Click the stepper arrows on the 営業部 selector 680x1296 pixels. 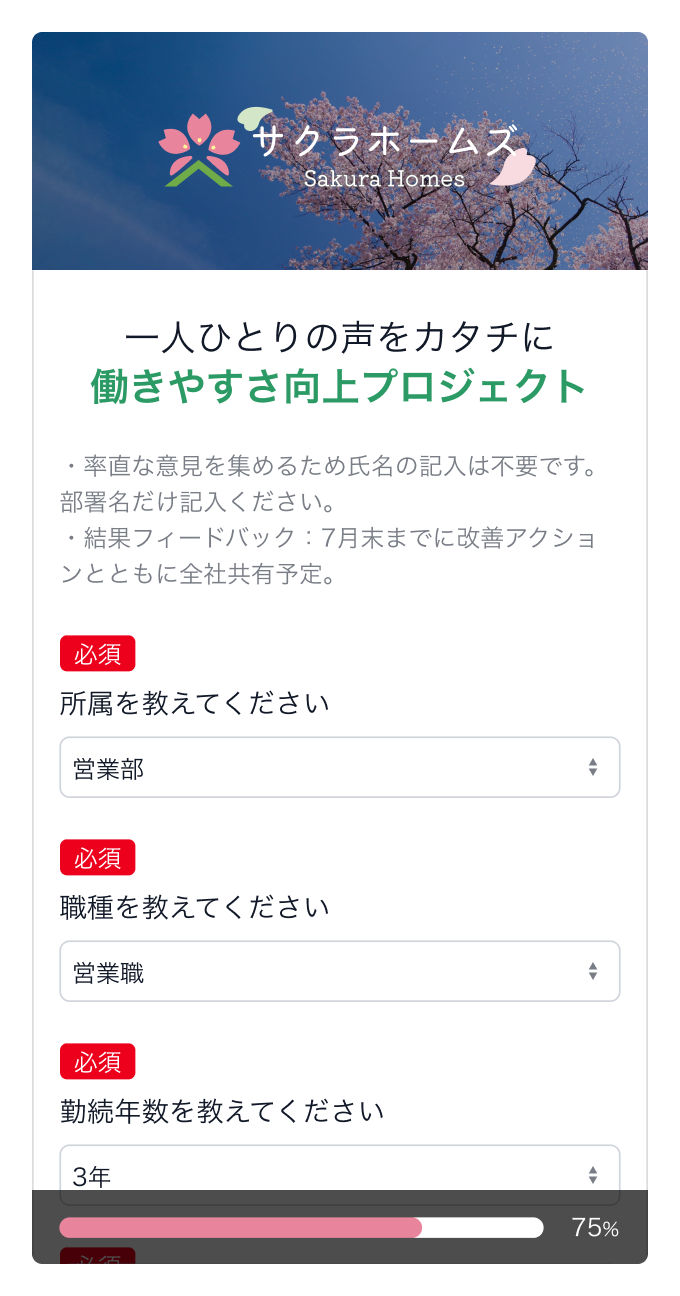click(590, 767)
